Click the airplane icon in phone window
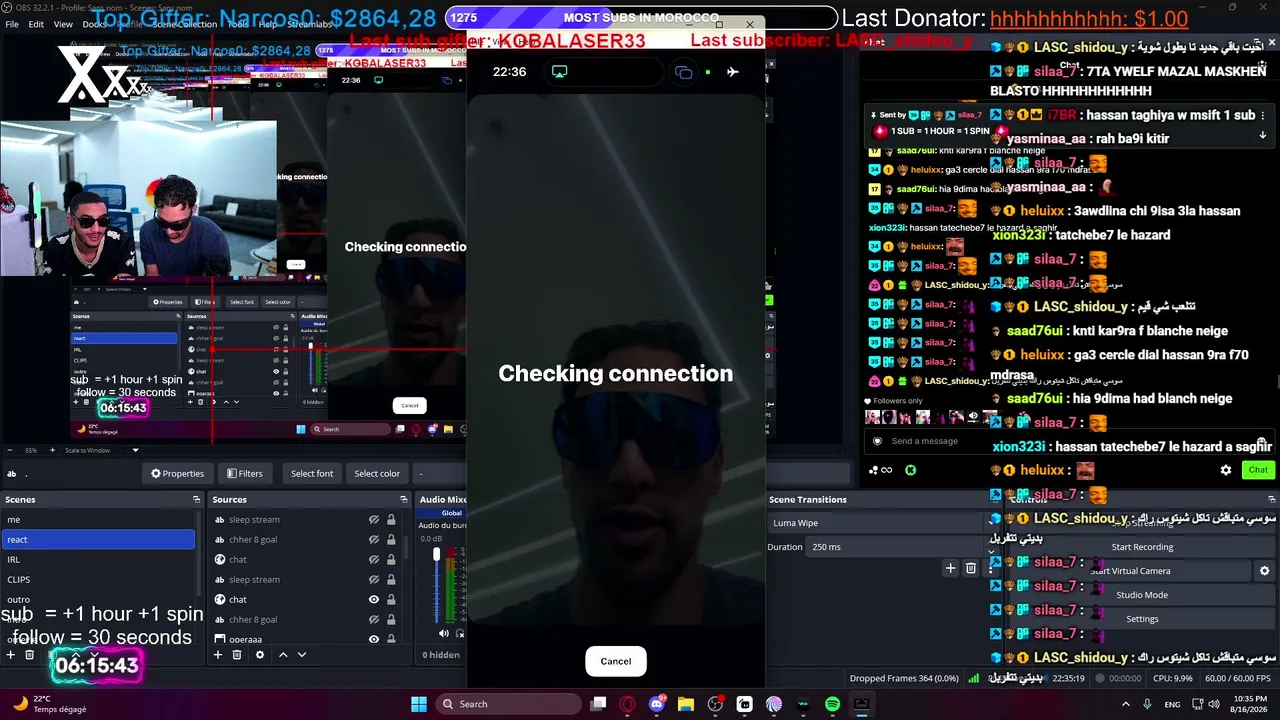The image size is (1280, 720). [733, 72]
